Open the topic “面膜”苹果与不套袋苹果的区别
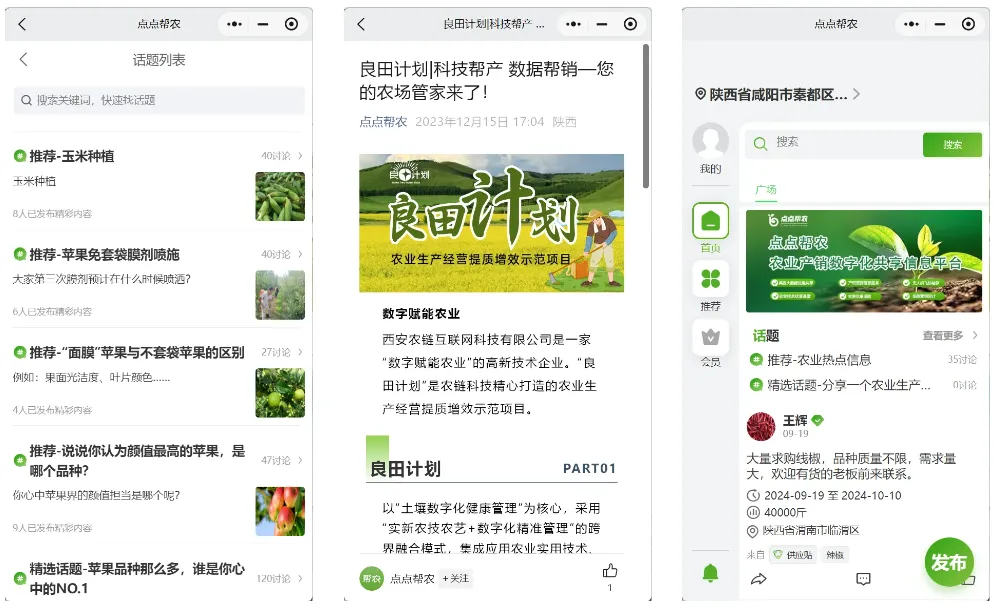The image size is (999, 615). [137, 352]
